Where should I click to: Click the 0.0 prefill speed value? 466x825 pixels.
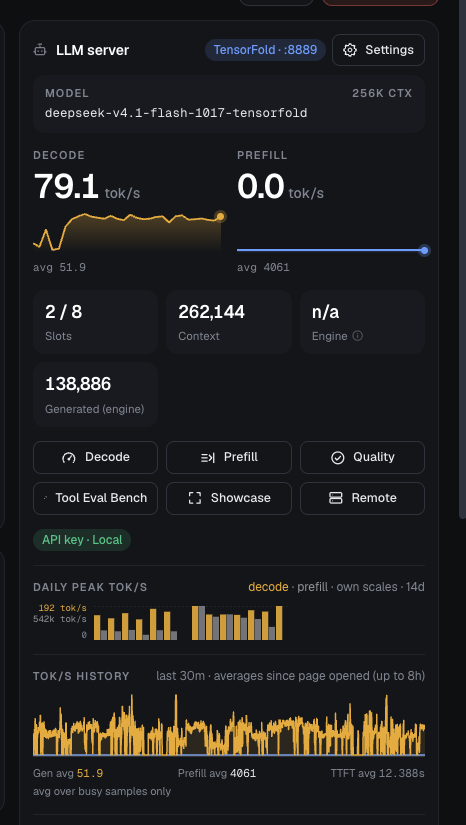pos(260,187)
